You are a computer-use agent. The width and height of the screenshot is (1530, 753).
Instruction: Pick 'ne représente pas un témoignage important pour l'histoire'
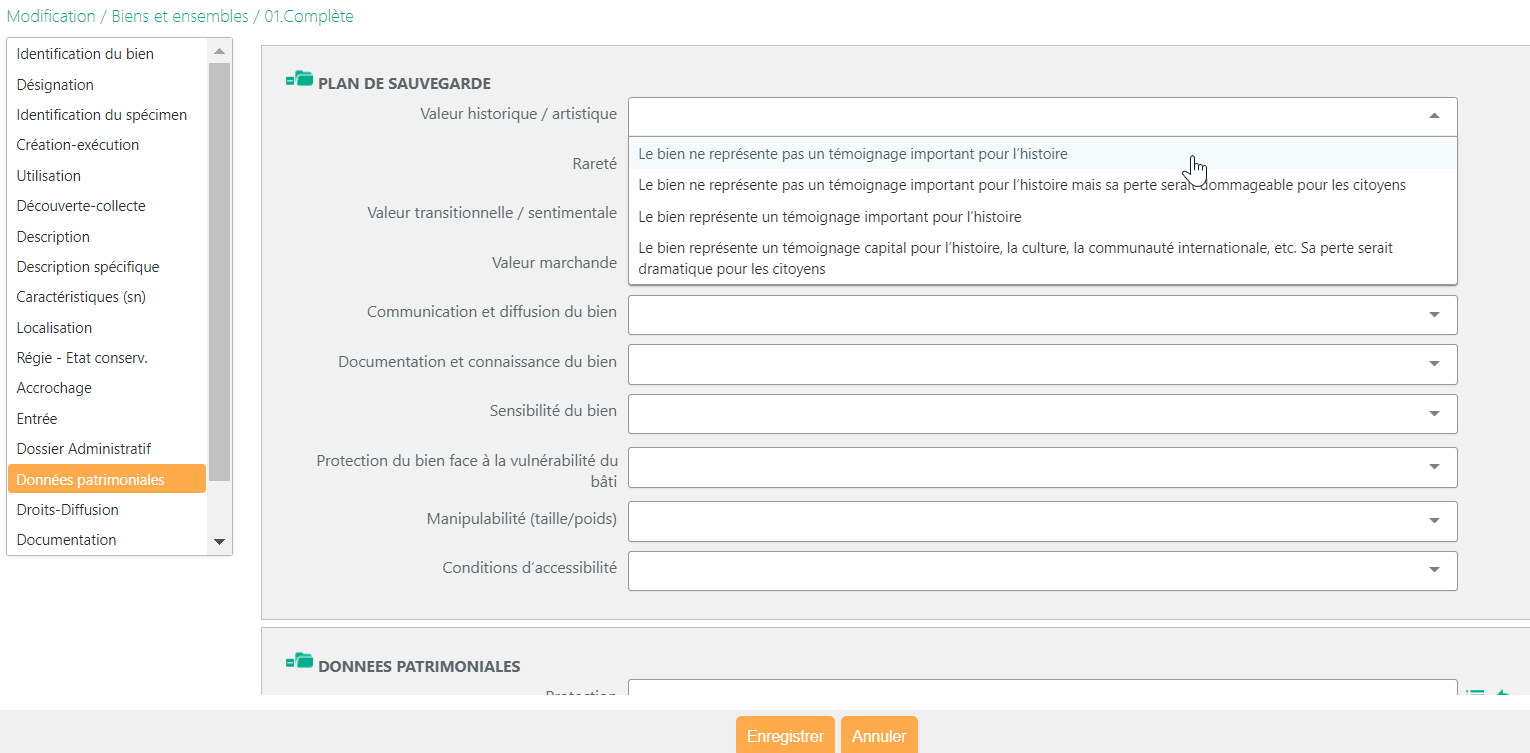[x=852, y=154]
